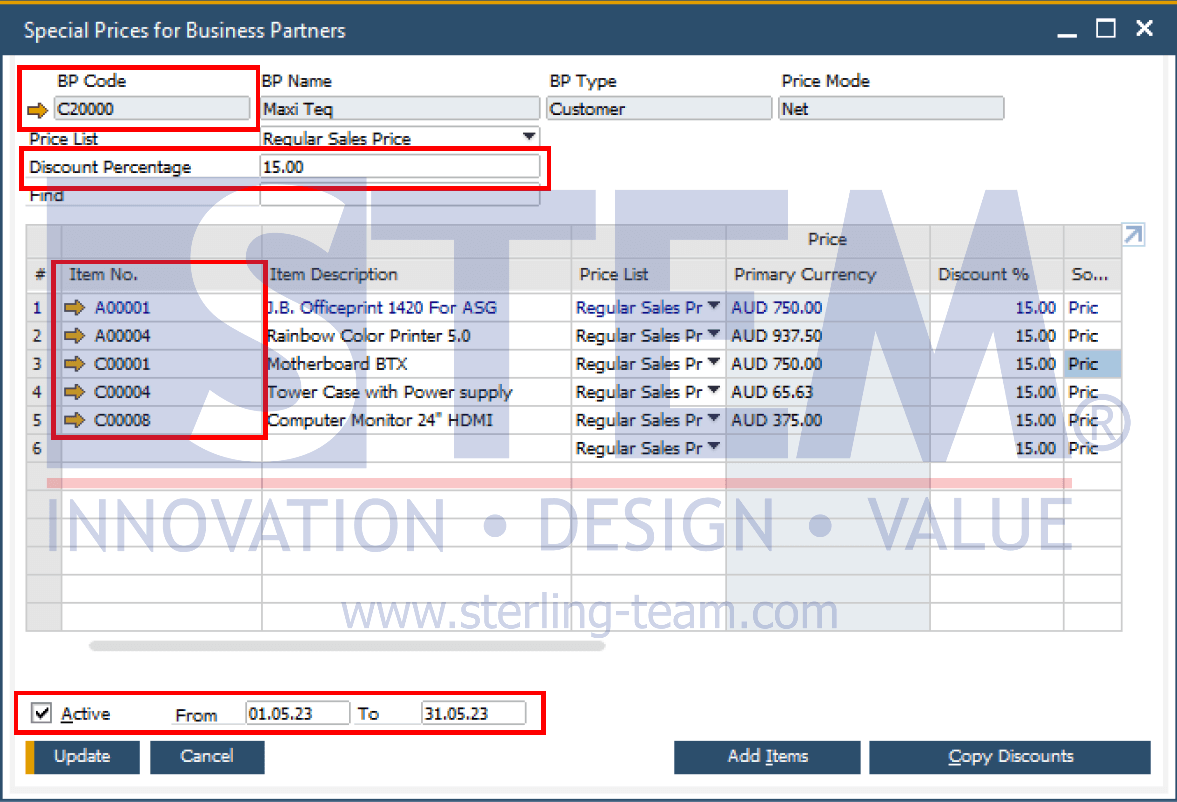Open the link arrow for item A00001
Screen dimensions: 1177x802
[x=74, y=307]
